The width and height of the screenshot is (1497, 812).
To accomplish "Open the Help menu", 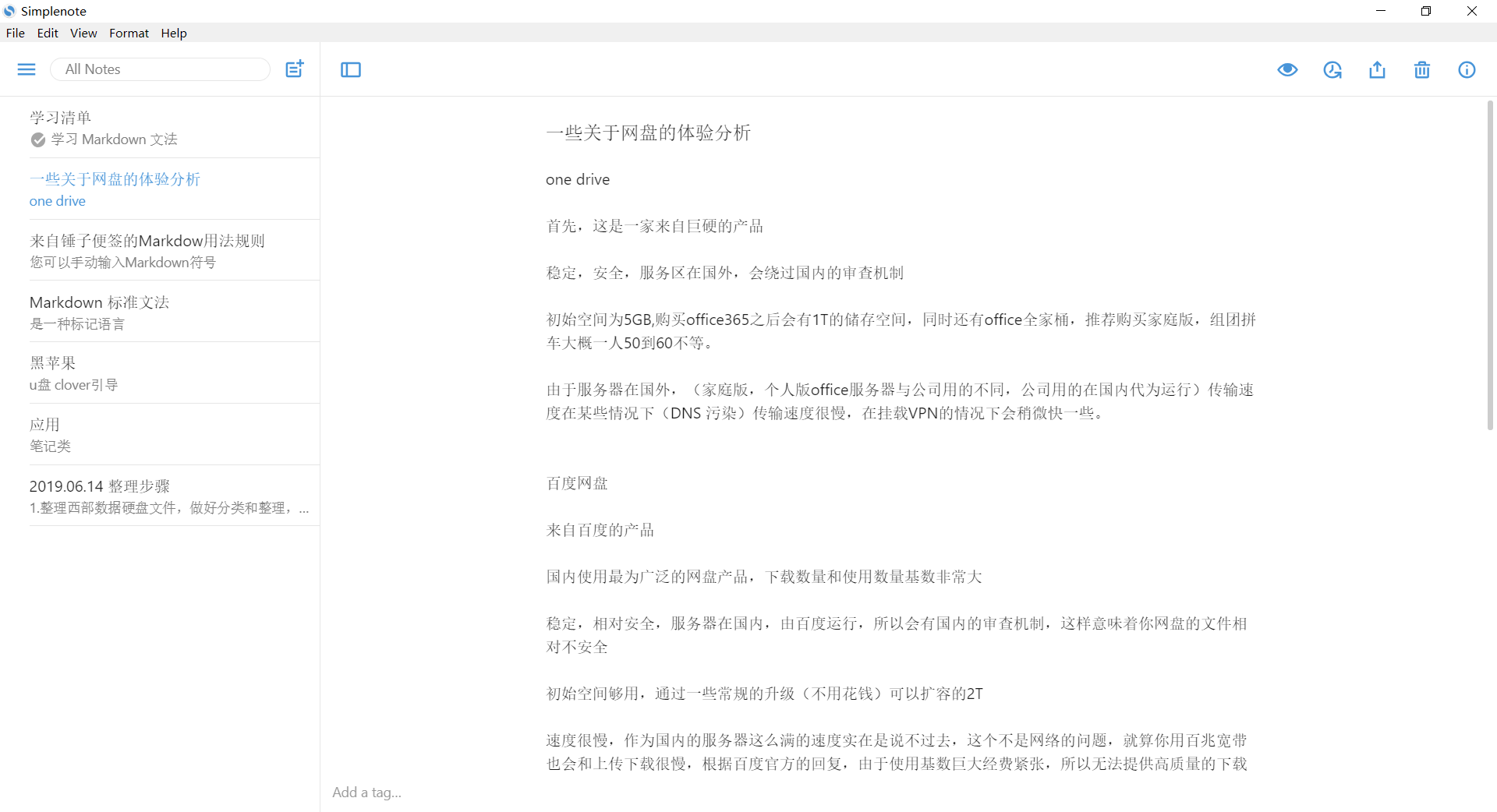I will (x=174, y=33).
